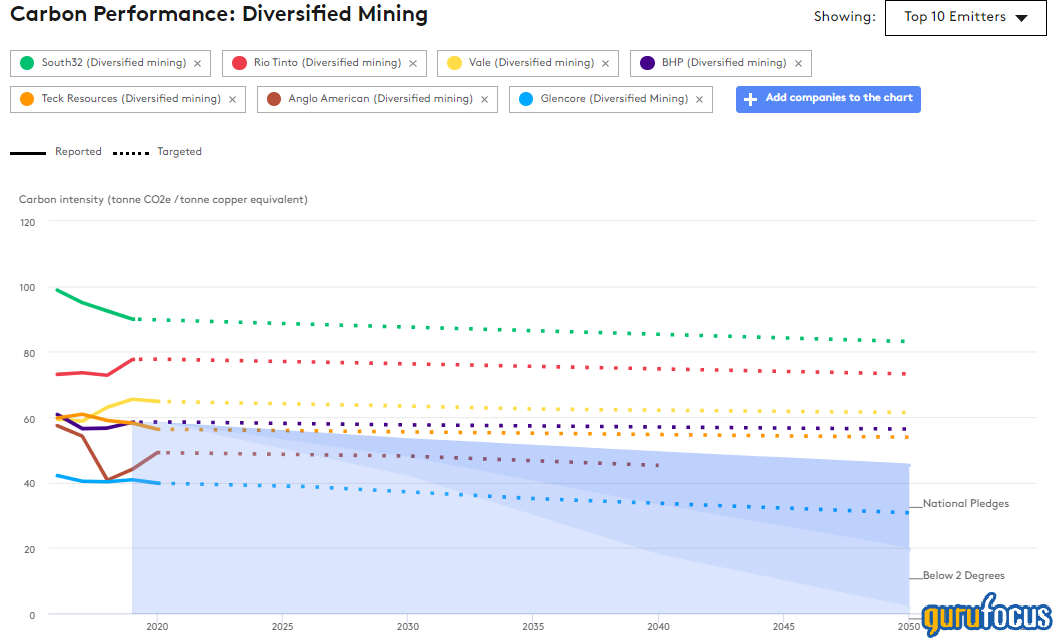Click the solid line Reported legend marker
The height and width of the screenshot is (643, 1058).
[x=28, y=153]
